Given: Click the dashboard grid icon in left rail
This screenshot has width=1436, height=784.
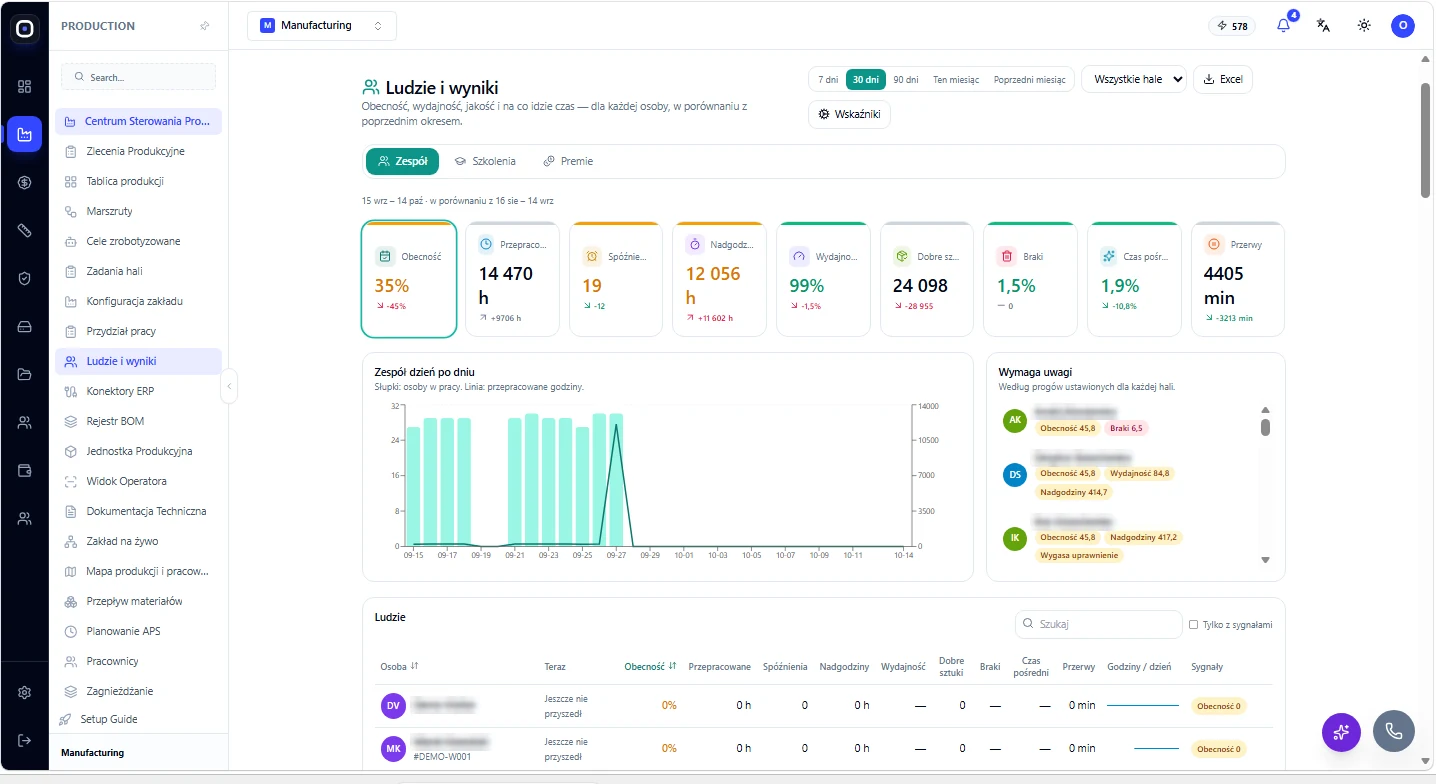Looking at the screenshot, I should click(x=25, y=86).
